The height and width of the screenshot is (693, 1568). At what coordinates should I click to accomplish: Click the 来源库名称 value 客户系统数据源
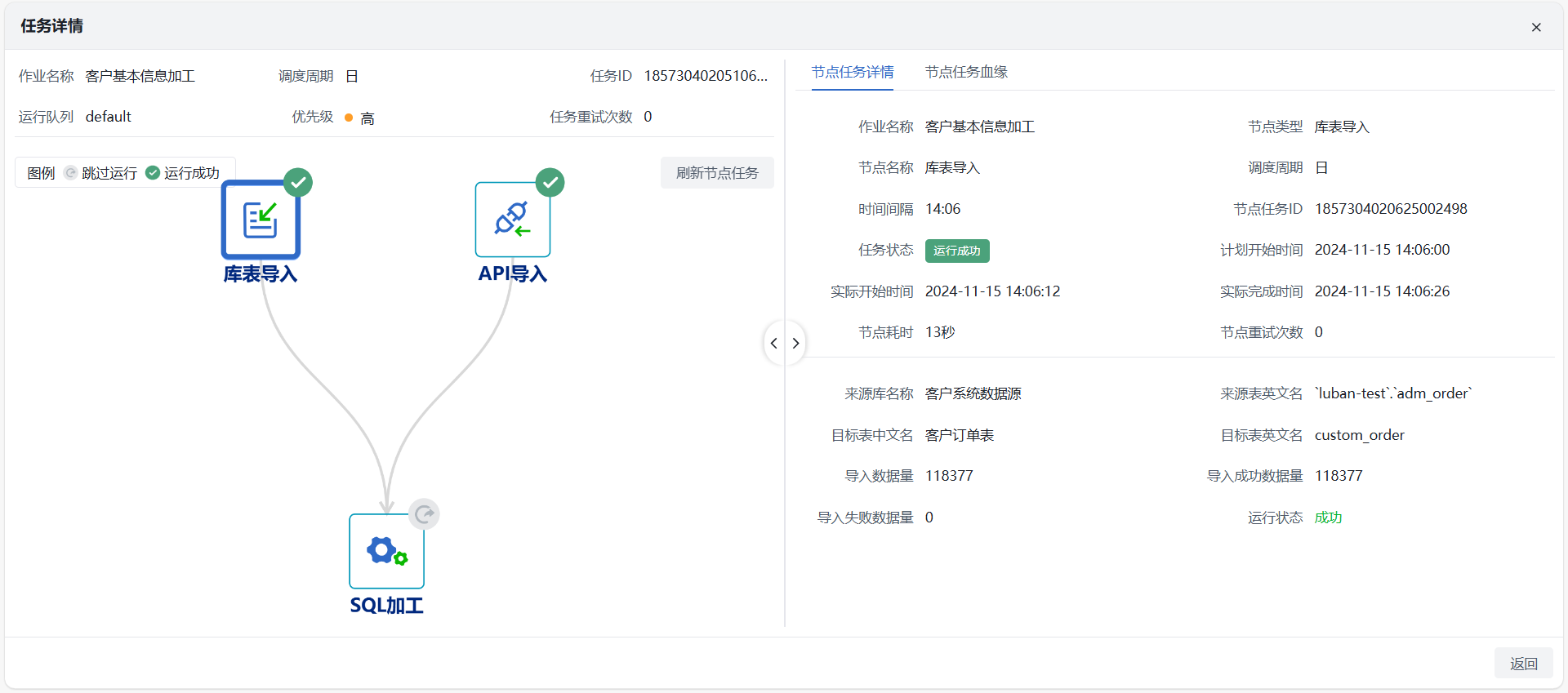click(973, 393)
